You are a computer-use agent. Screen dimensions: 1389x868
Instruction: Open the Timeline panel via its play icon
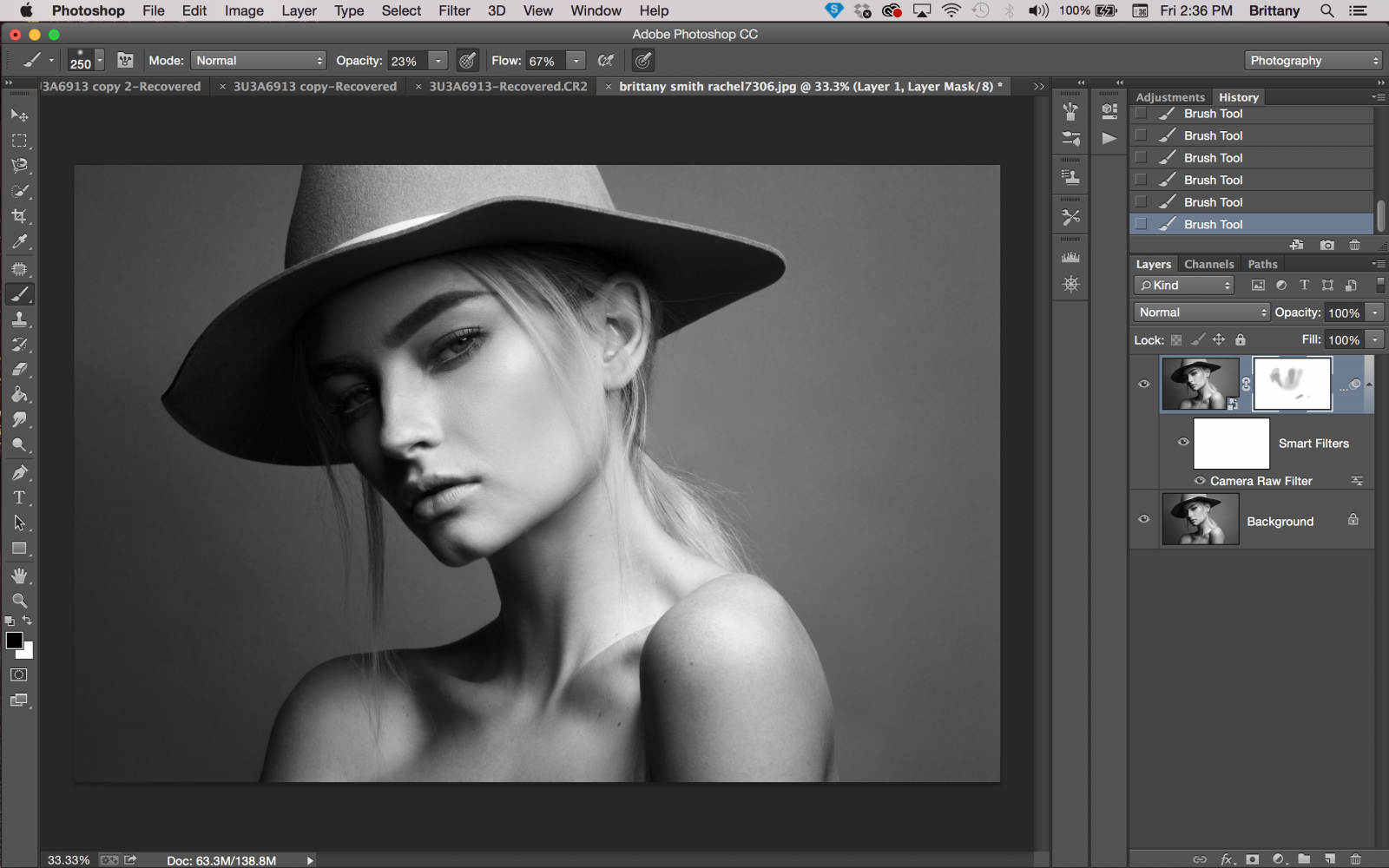pos(1109,136)
